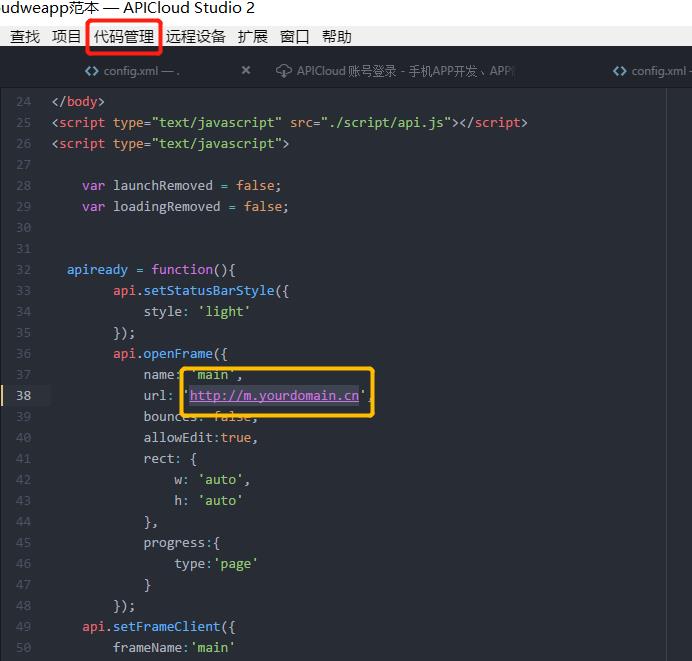This screenshot has height=661, width=692.
Task: Switch to the rightmost config.xml tab
Action: pyautogui.click(x=652, y=71)
